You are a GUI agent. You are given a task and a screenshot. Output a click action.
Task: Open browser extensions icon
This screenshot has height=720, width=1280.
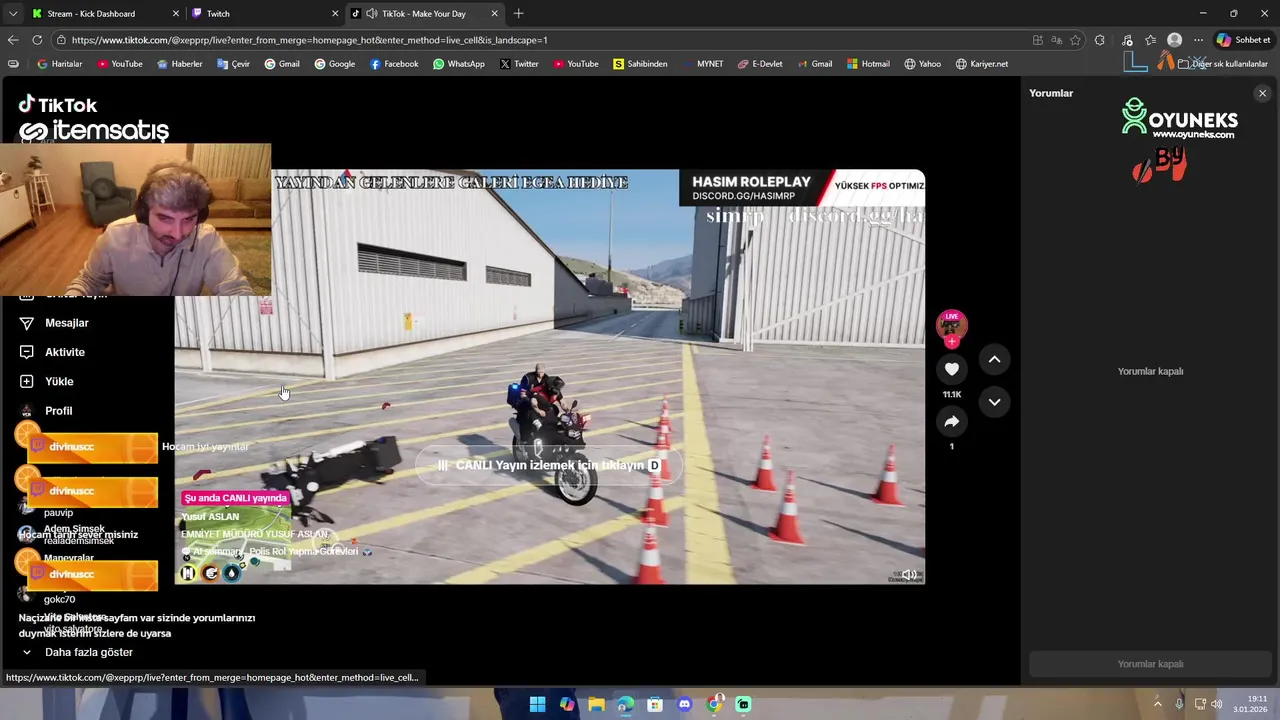[x=1100, y=40]
